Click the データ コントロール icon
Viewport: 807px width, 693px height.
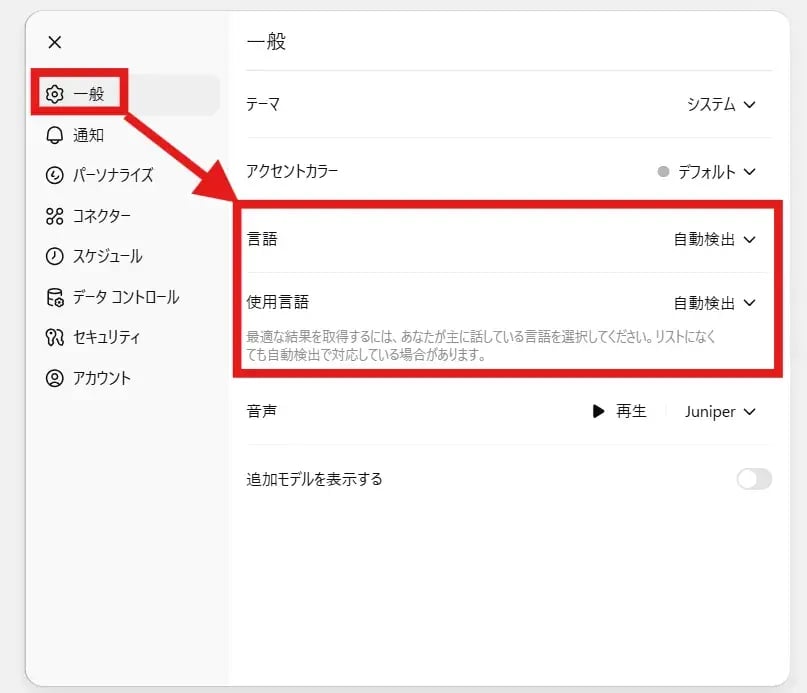56,297
